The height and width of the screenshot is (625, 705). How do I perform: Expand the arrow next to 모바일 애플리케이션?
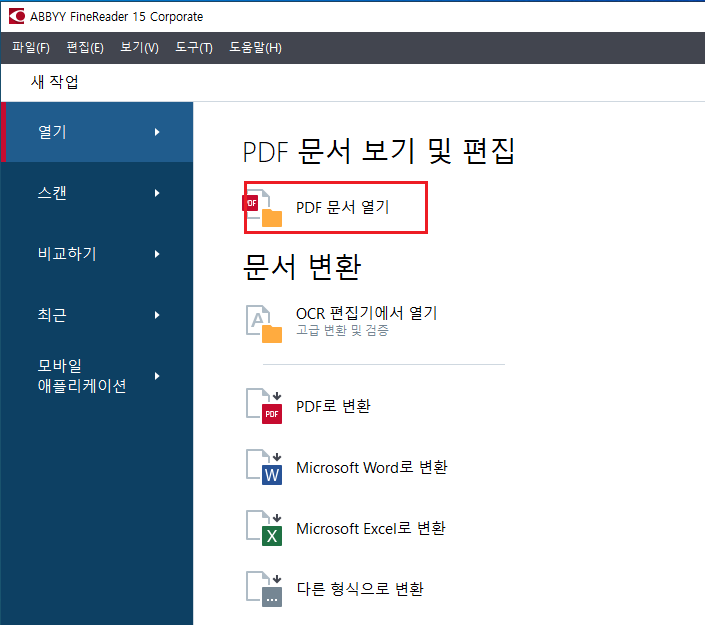(x=157, y=376)
